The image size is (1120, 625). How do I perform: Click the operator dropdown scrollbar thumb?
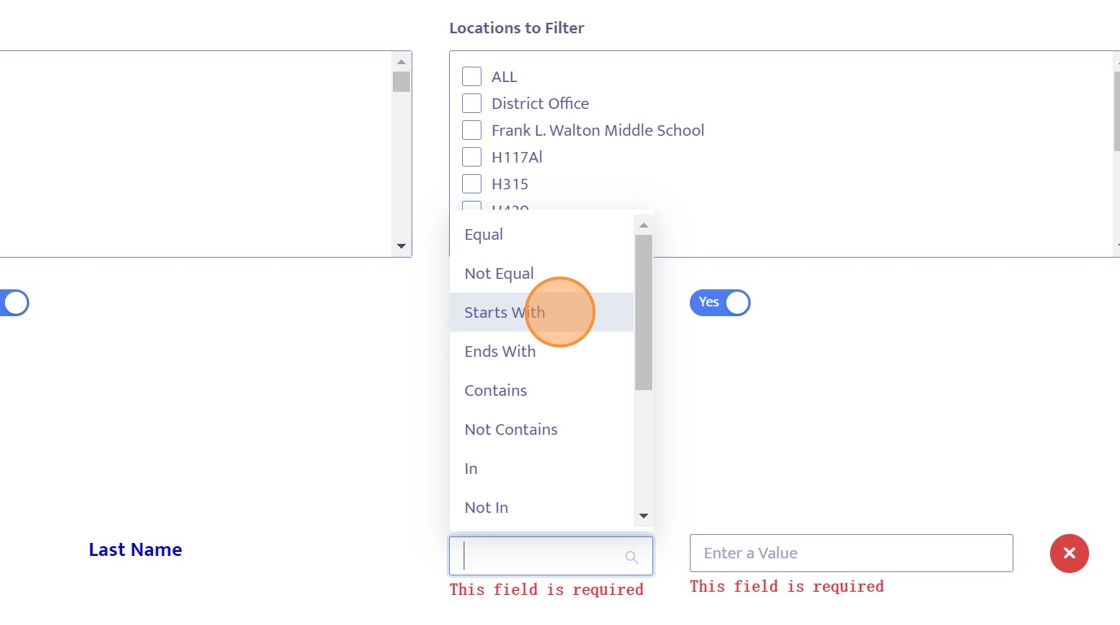pyautogui.click(x=643, y=312)
